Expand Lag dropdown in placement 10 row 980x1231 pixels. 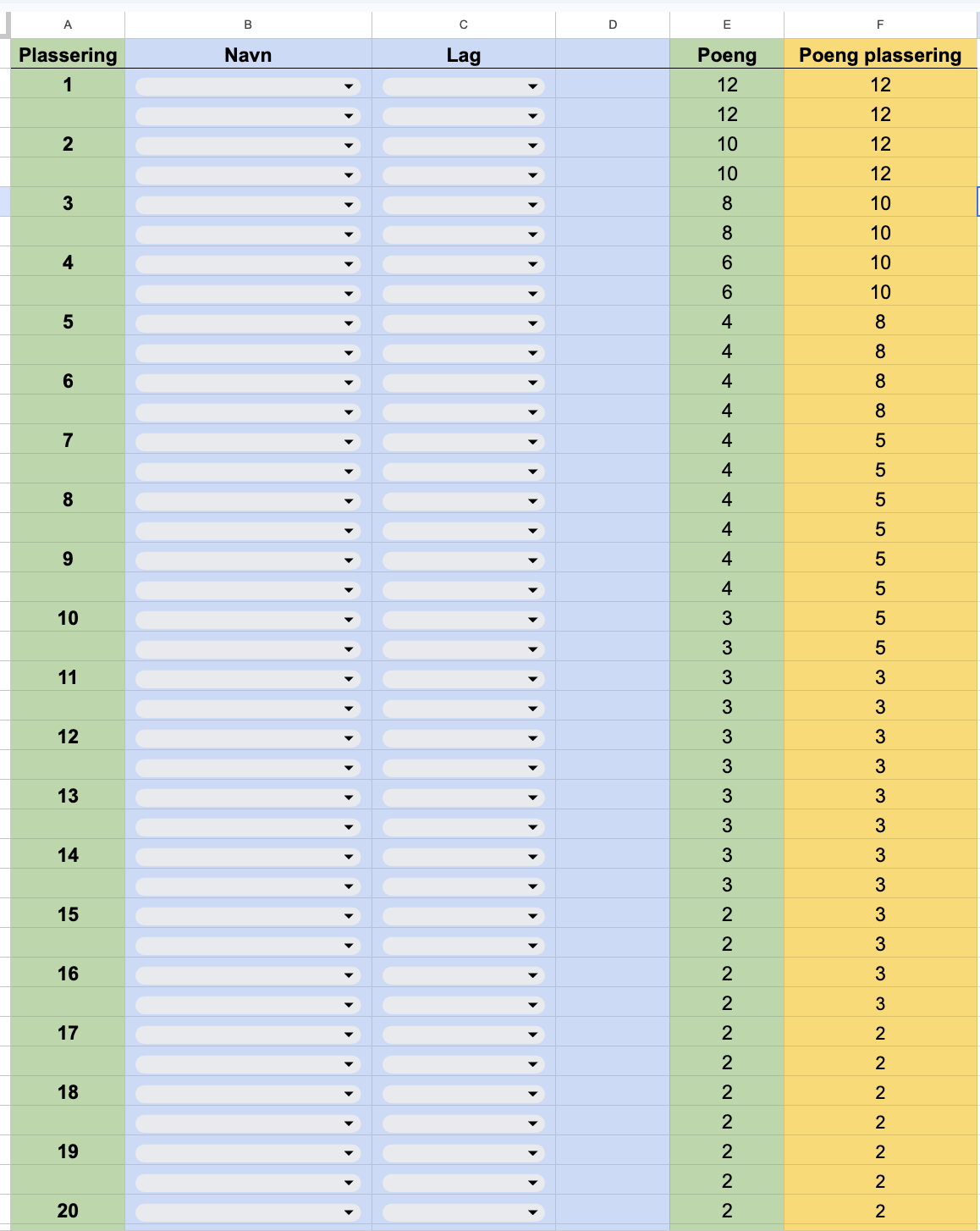point(463,620)
